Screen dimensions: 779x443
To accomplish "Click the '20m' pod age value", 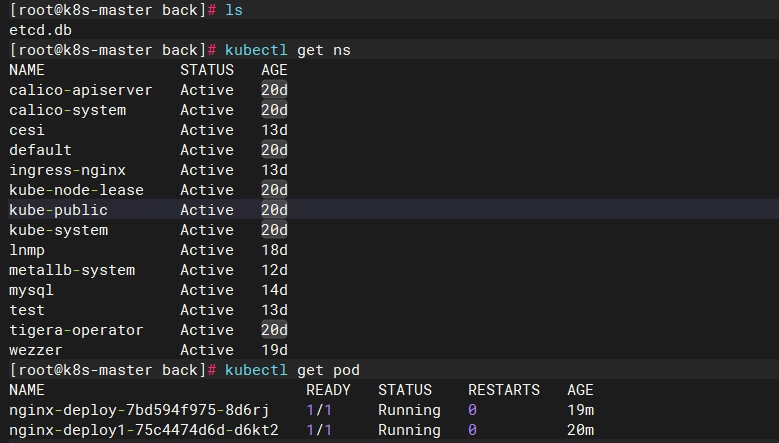I will (x=581, y=430).
